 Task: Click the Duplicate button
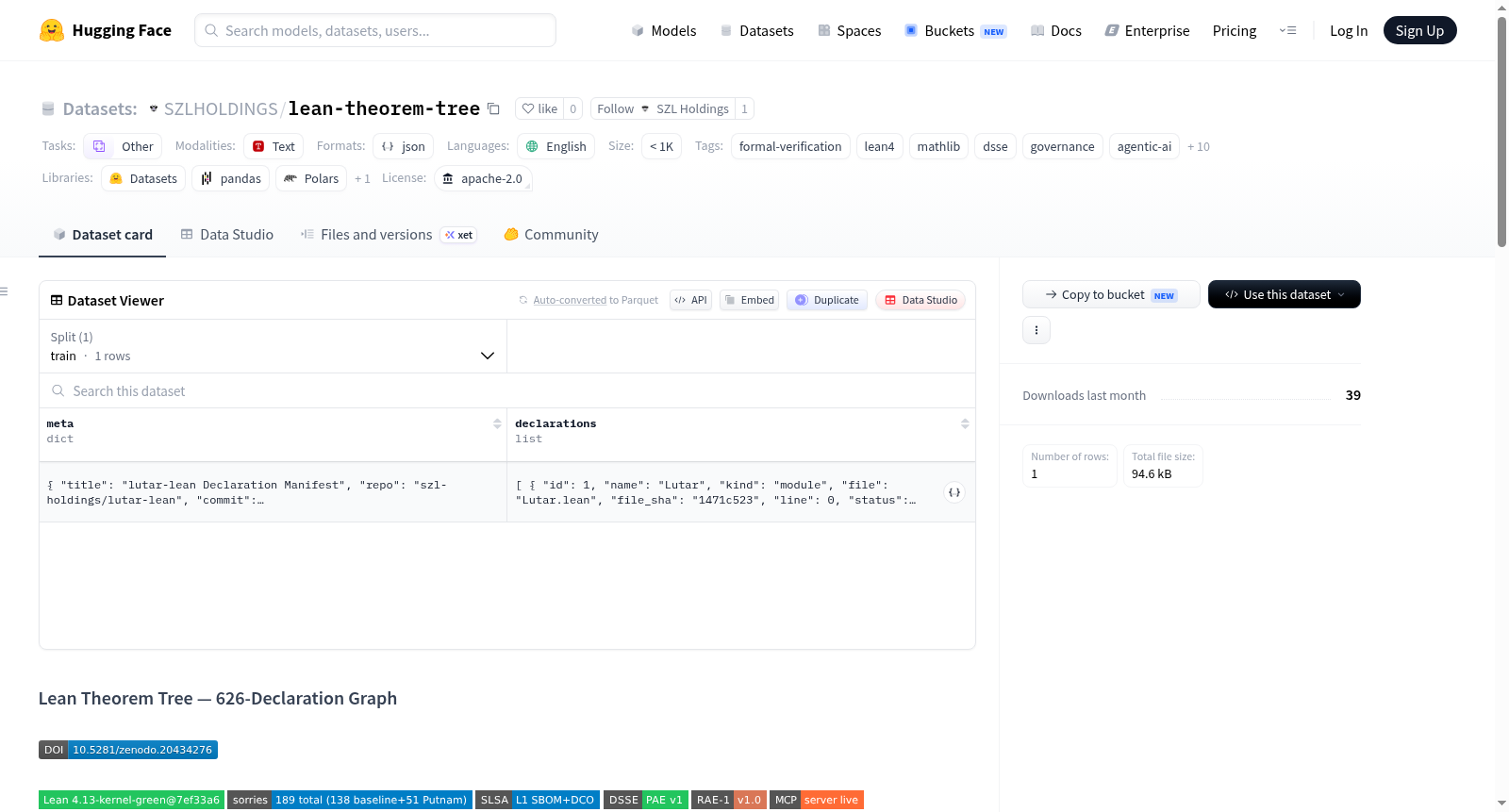point(827,300)
